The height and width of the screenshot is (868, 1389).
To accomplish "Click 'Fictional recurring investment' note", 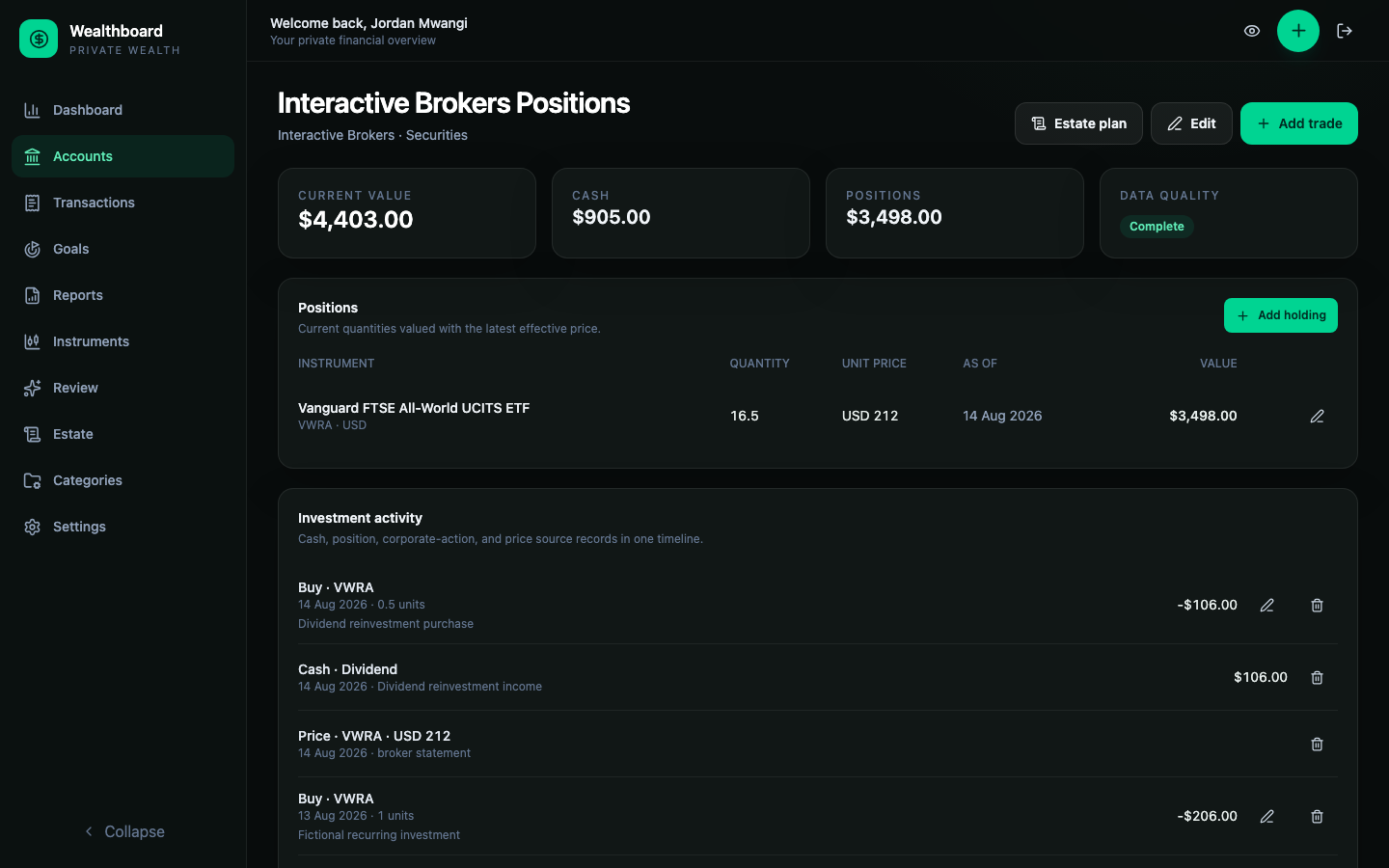I will [379, 835].
